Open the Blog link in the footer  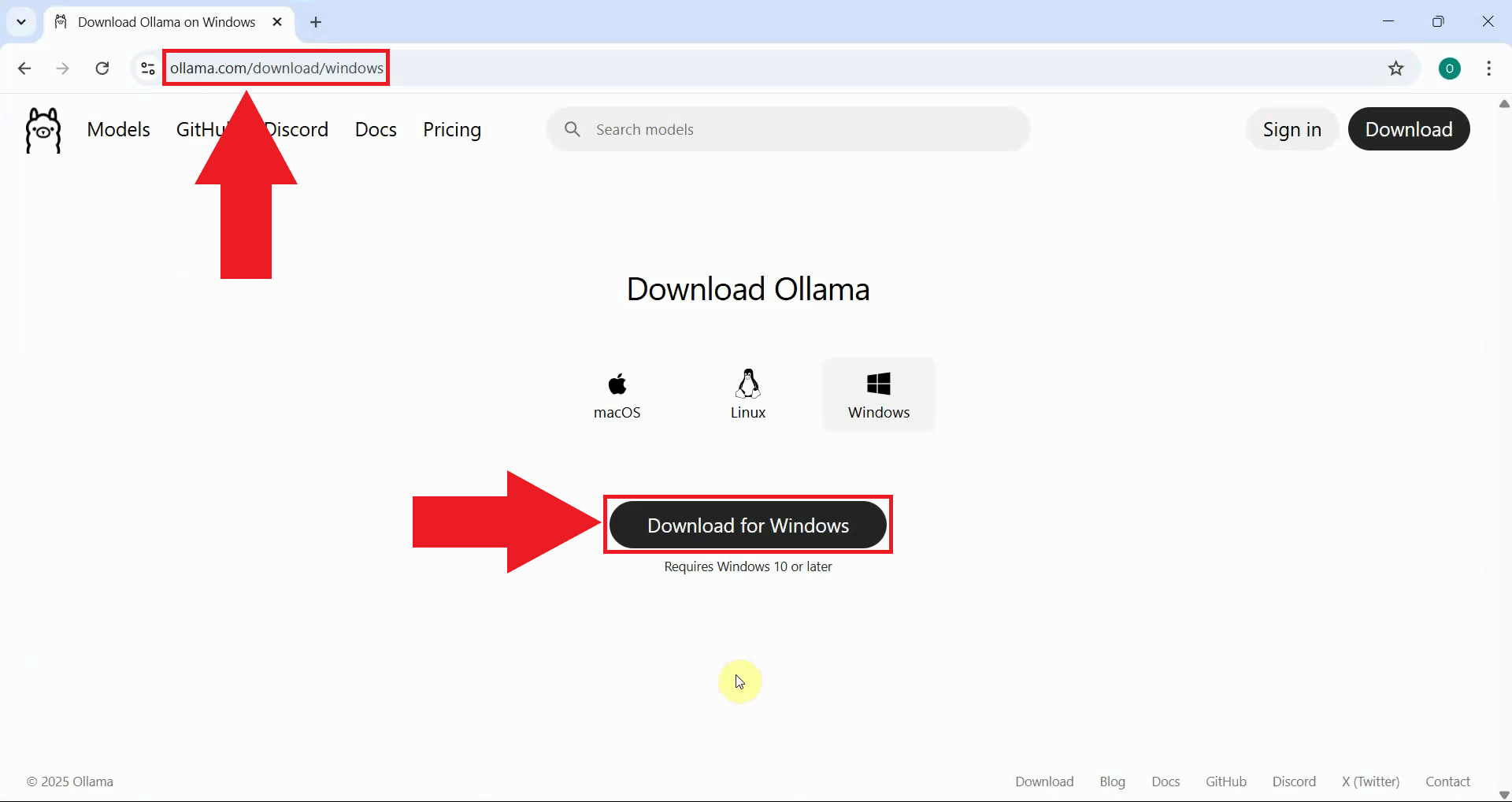click(x=1112, y=781)
